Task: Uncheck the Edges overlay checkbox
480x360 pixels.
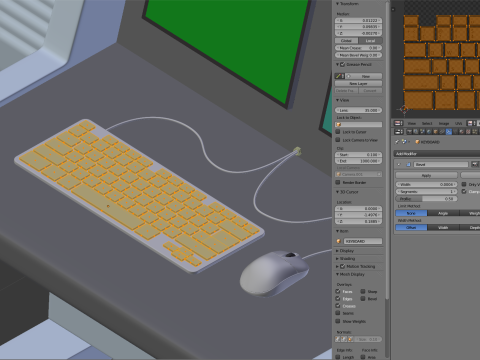Action: tap(338, 299)
